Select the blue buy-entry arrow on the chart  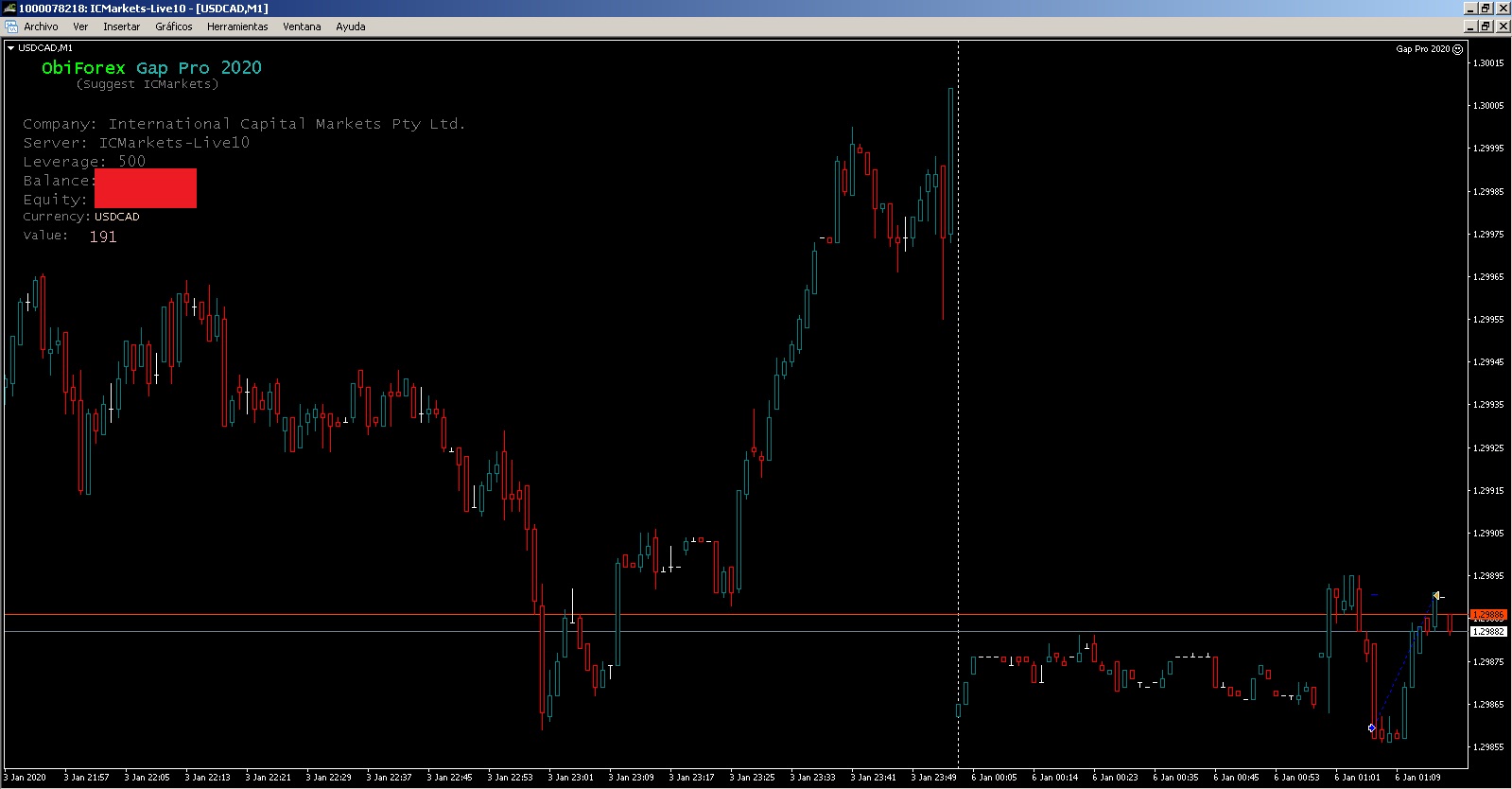(x=1372, y=728)
